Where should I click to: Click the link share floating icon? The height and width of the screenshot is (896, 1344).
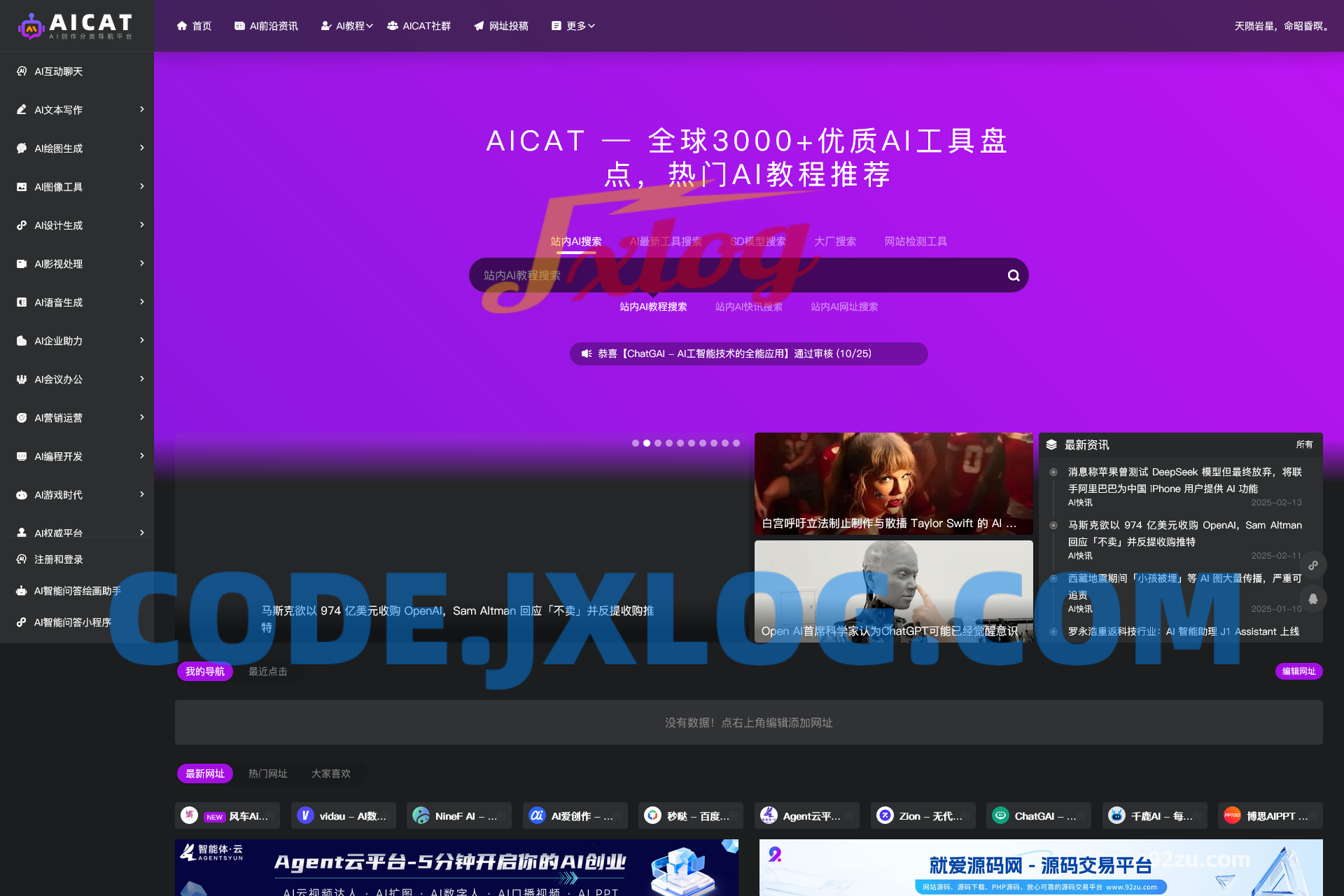tap(1314, 565)
